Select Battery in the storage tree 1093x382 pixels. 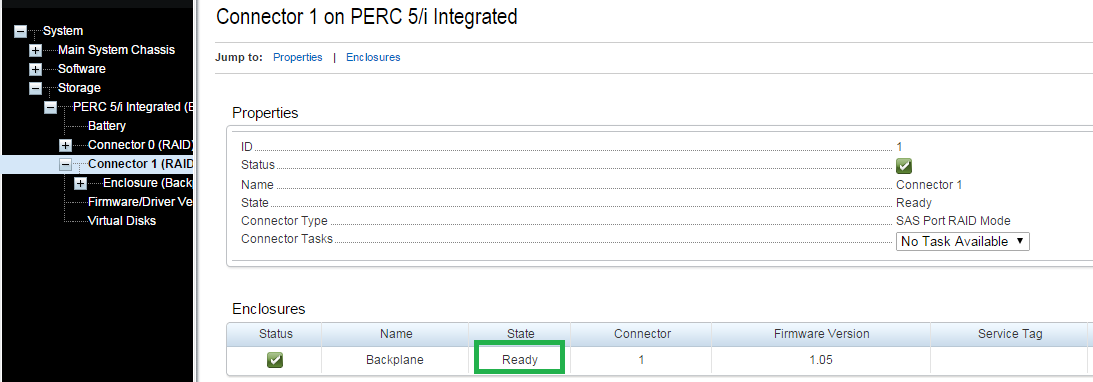pos(107,126)
